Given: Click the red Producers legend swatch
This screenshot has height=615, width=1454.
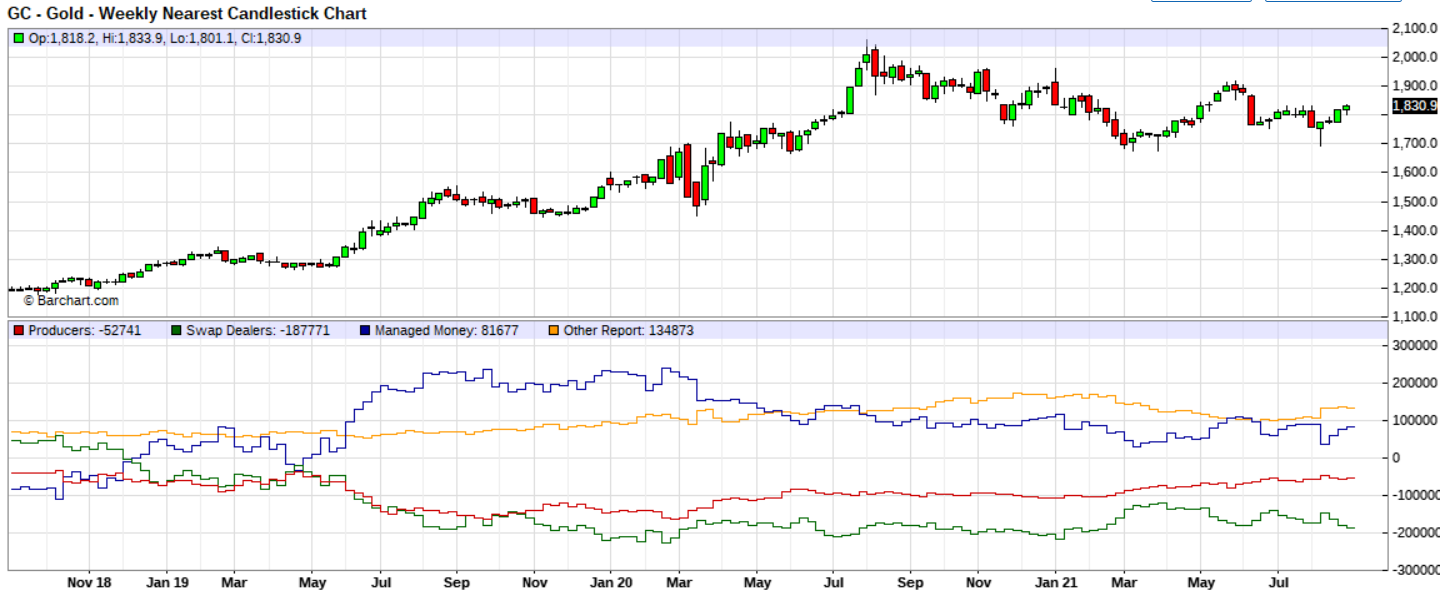Looking at the screenshot, I should click(18, 330).
